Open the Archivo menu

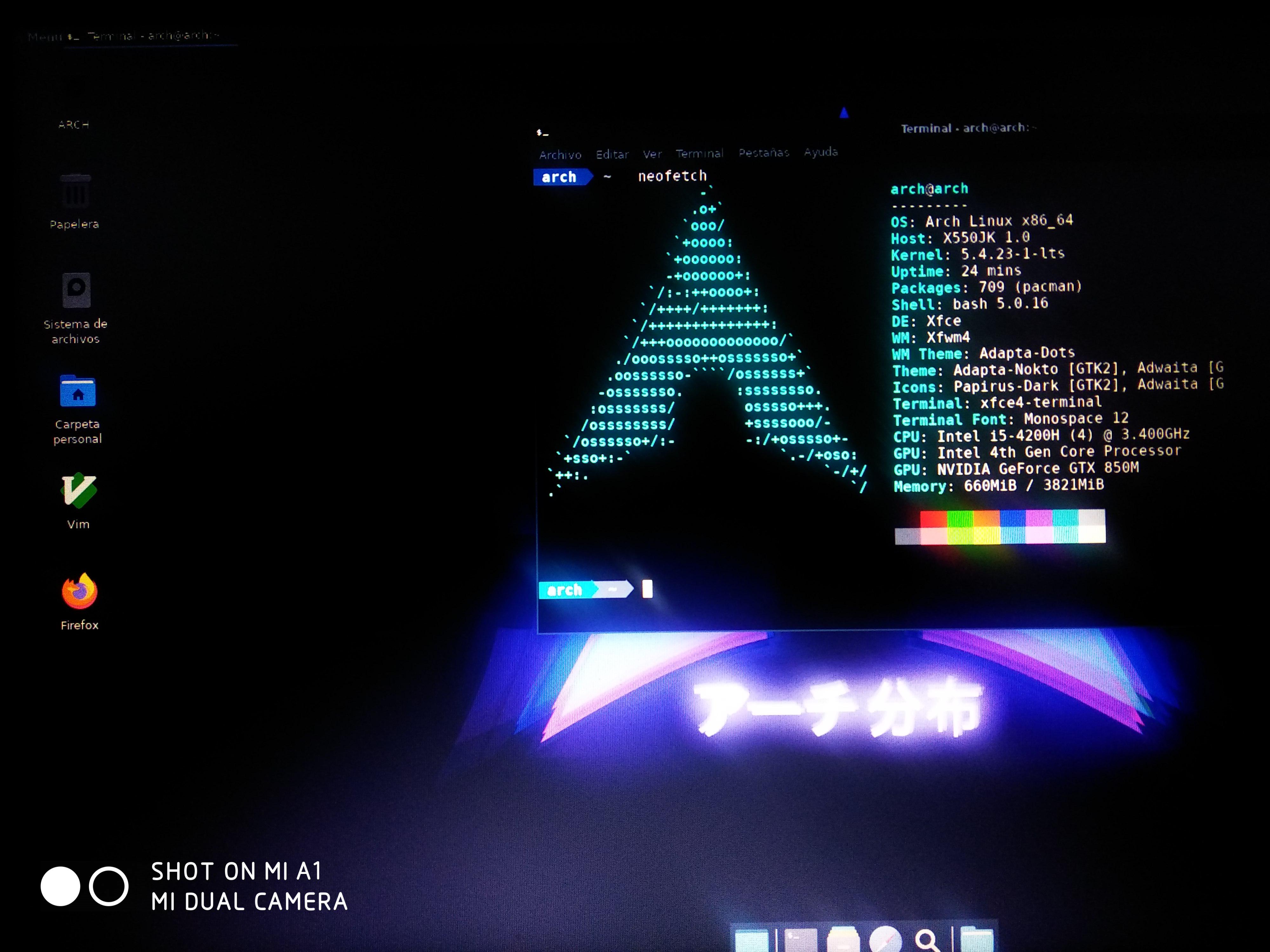coord(560,155)
